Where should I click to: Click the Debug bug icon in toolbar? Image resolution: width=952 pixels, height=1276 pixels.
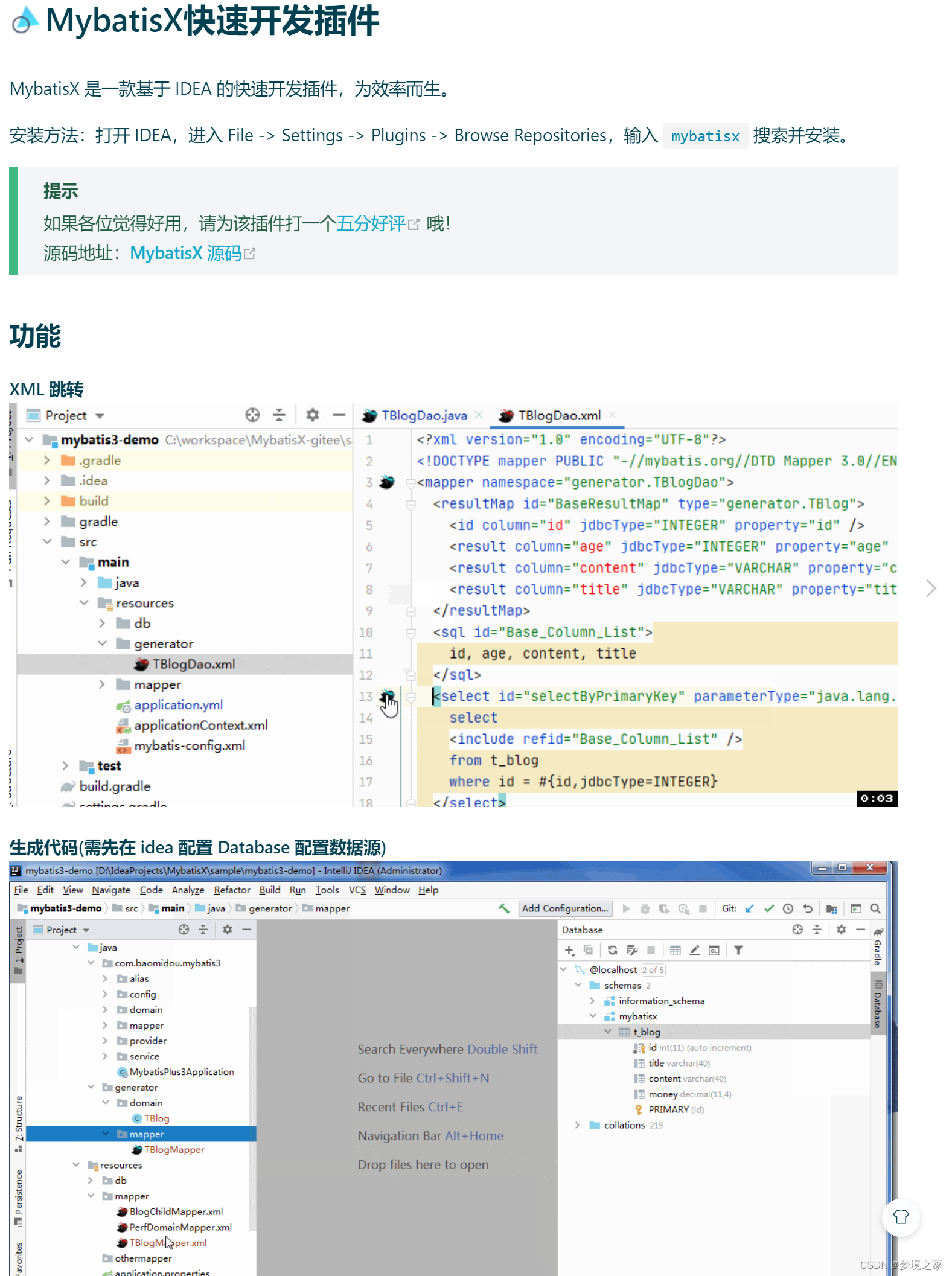pyautogui.click(x=645, y=909)
